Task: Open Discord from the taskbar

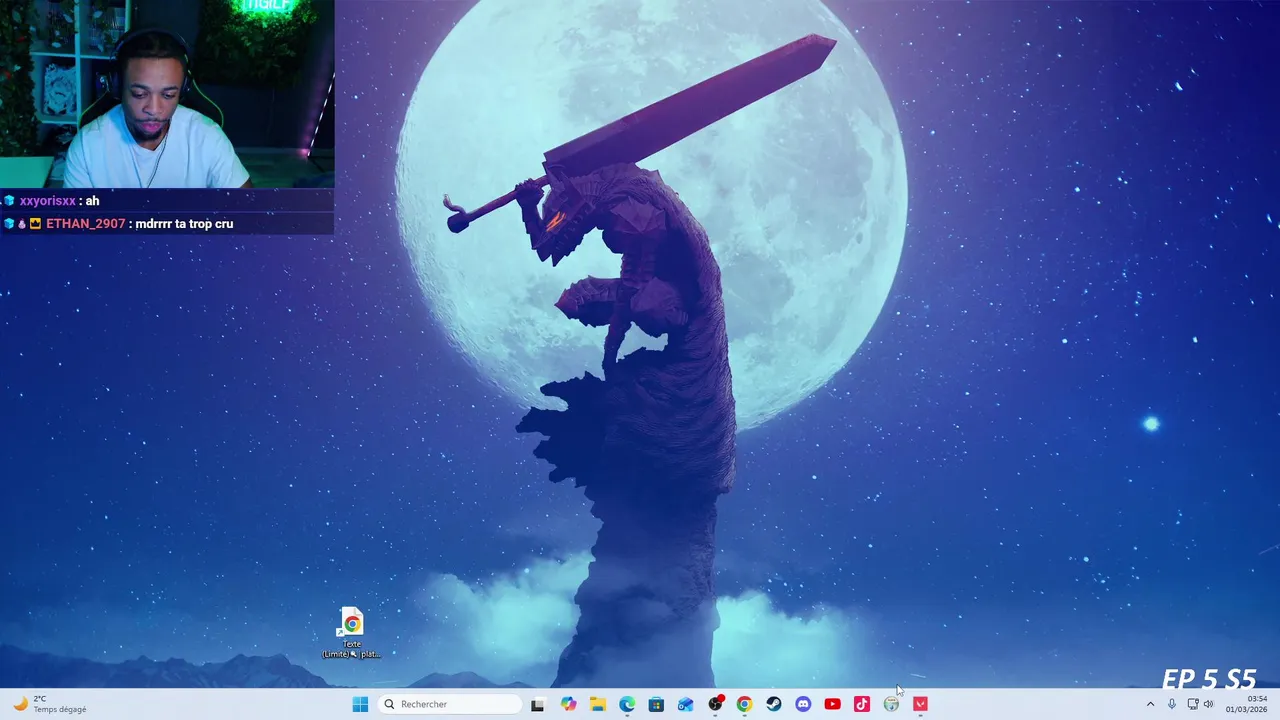Action: [803, 704]
